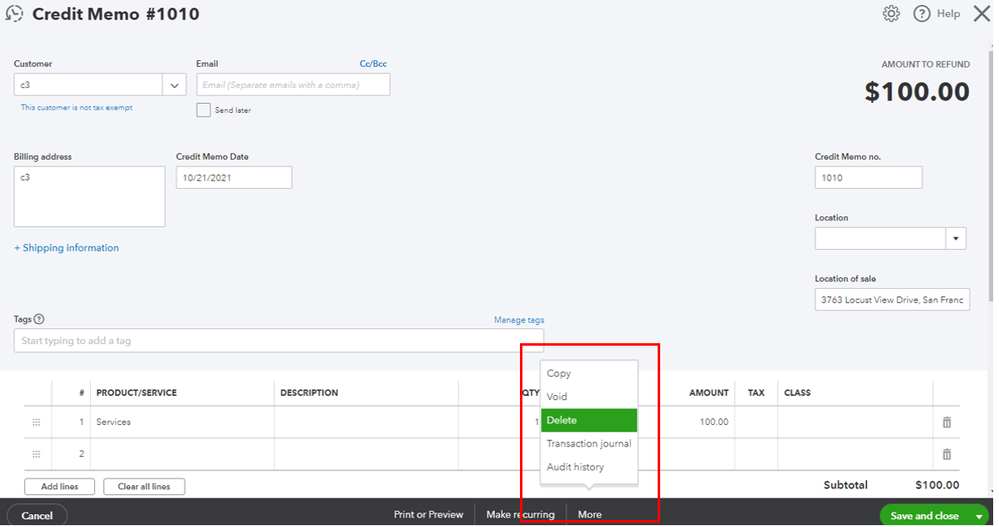Screen dimensions: 999x527
Task: Click Save and close button
Action: 924,516
